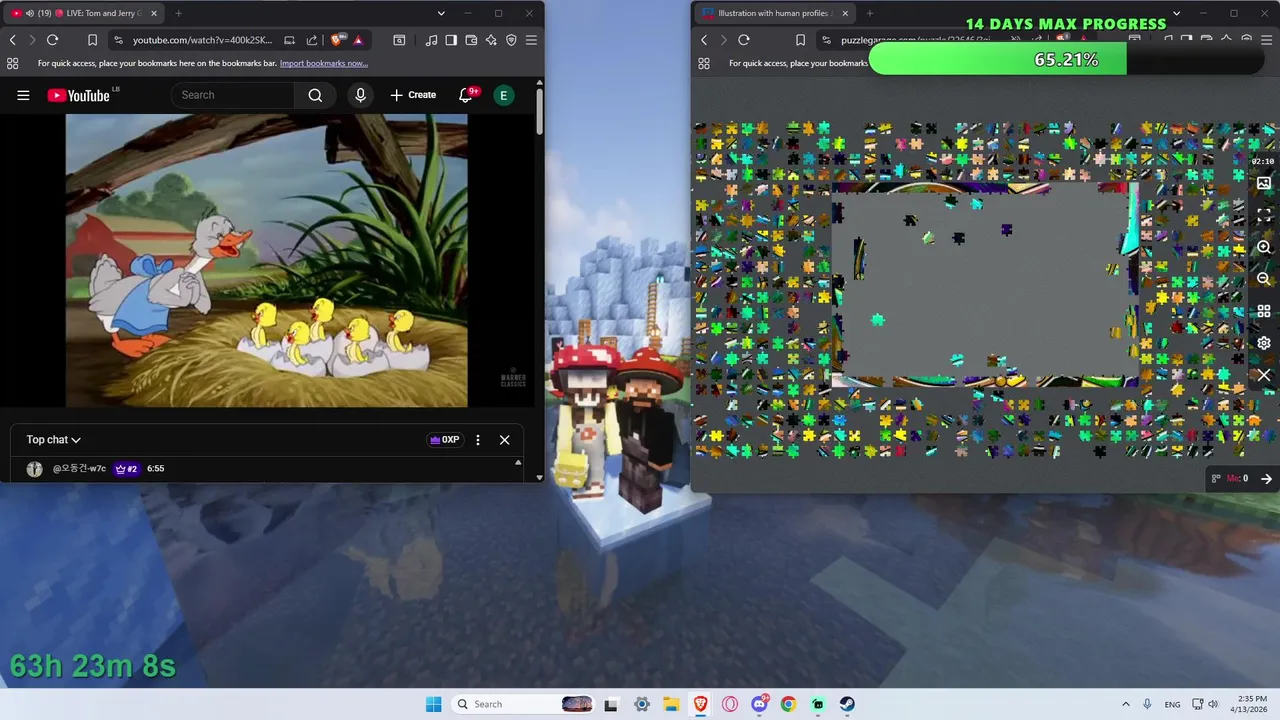1280x720 pixels.
Task: Bookmark the YouTube page
Action: coord(92,40)
